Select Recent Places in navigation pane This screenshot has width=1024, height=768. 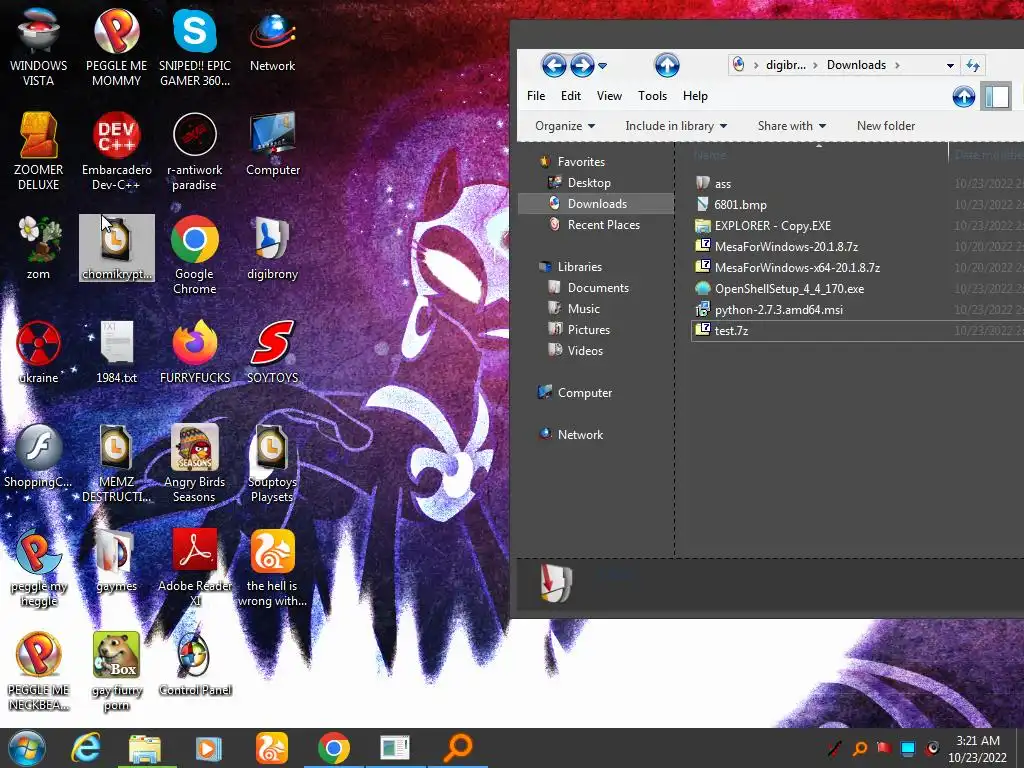click(603, 225)
